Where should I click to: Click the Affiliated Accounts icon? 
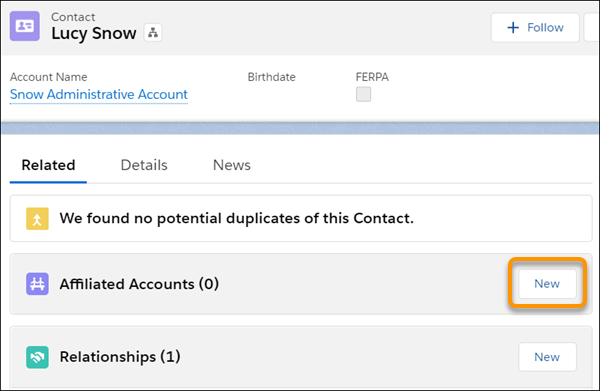click(37, 284)
